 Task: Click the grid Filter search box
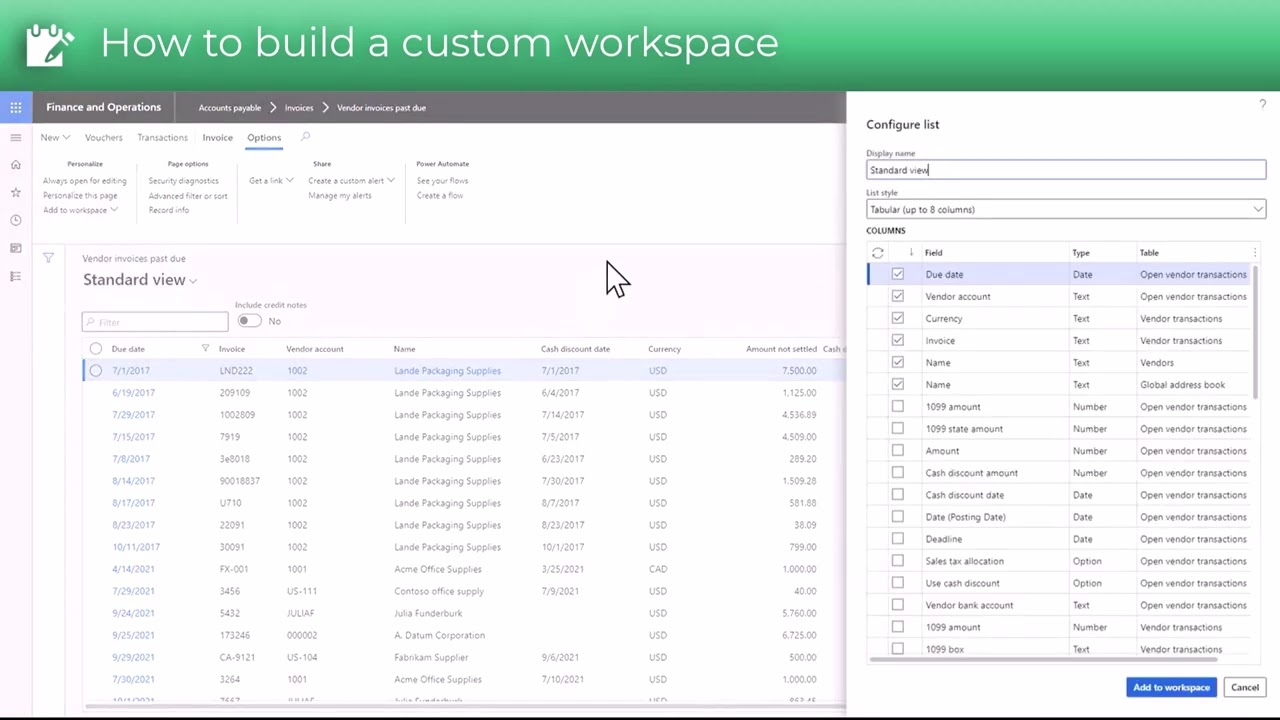(155, 322)
